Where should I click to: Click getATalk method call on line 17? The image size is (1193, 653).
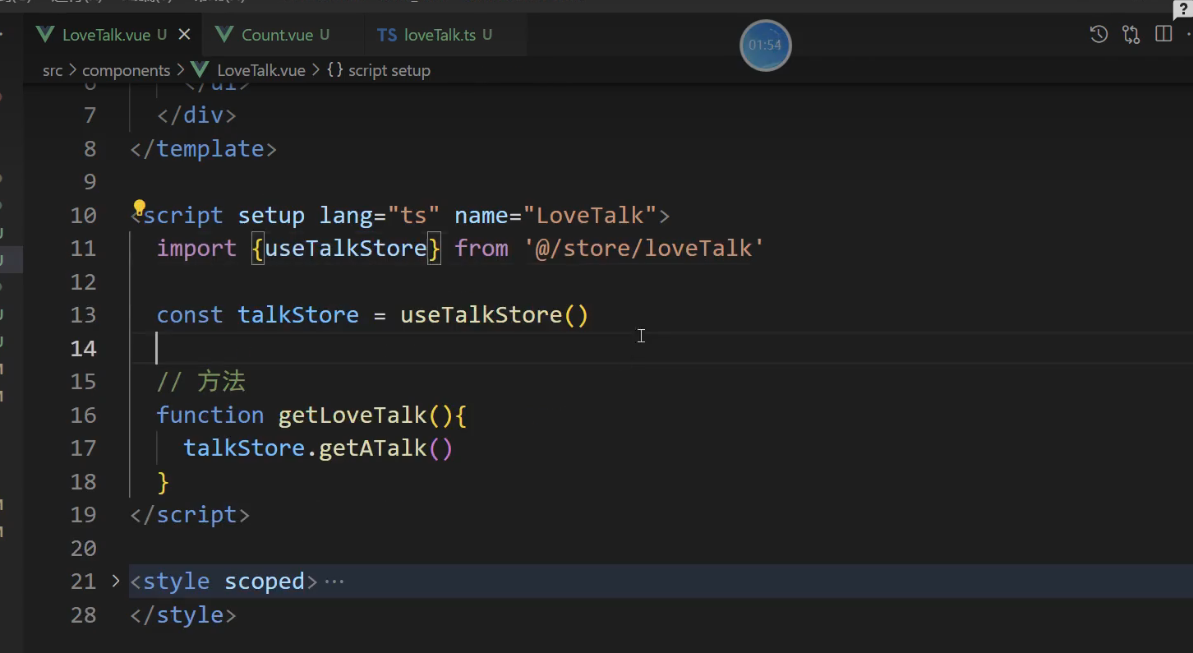373,448
